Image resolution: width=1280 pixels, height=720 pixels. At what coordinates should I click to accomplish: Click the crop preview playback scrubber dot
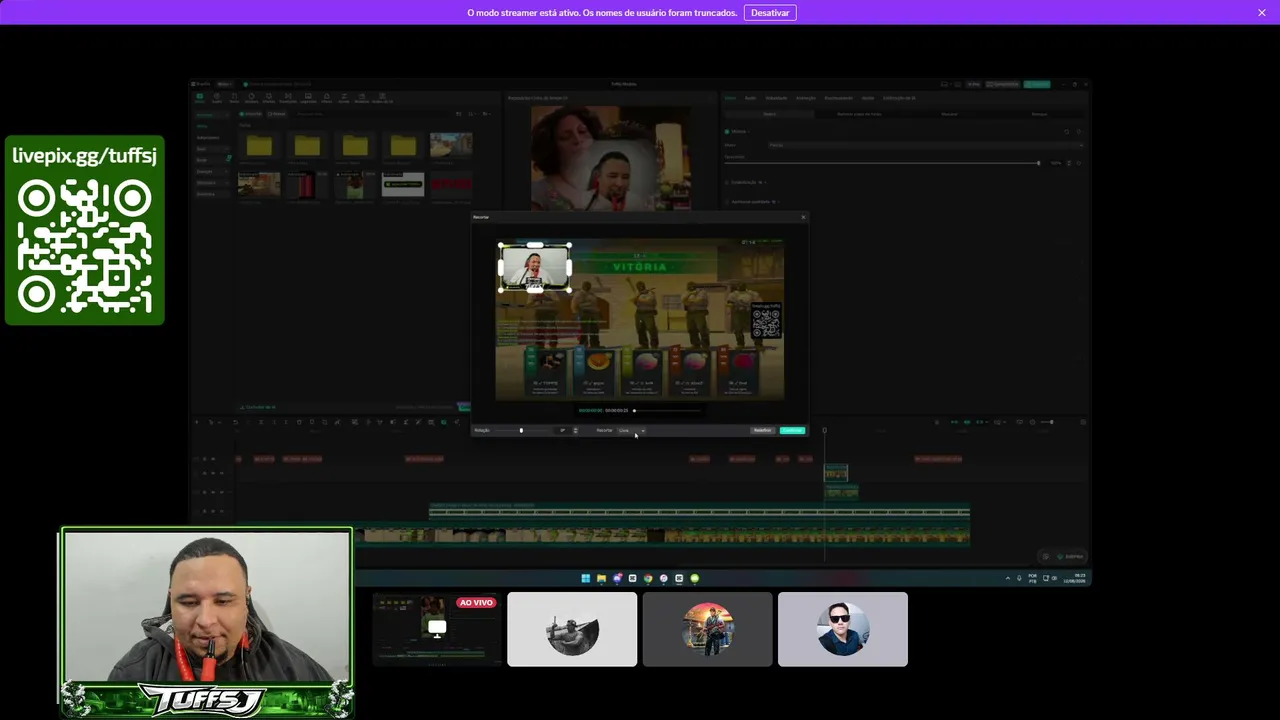tap(634, 410)
